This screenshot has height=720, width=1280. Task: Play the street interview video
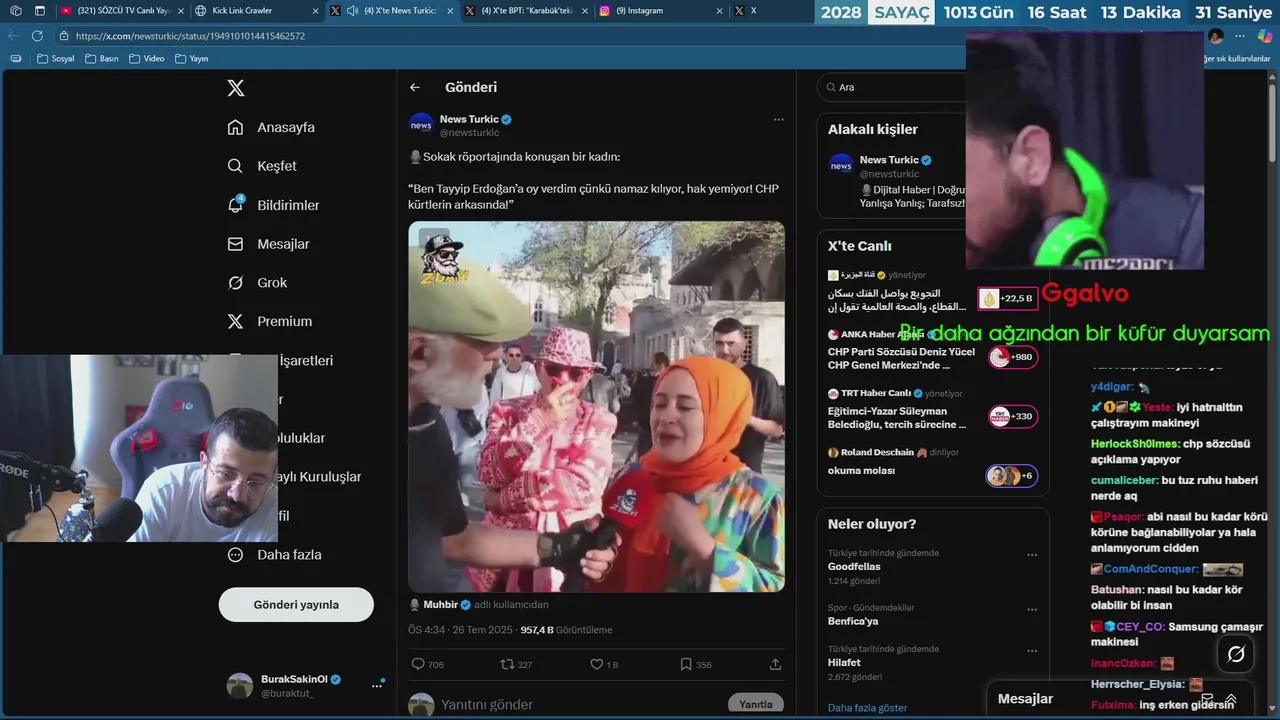(596, 406)
